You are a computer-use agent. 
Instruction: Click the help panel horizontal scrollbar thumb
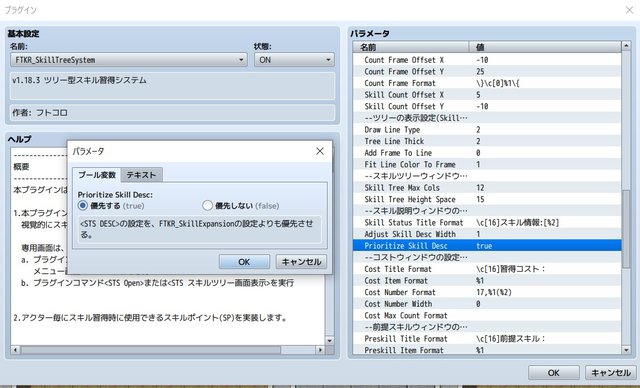[x=151, y=350]
